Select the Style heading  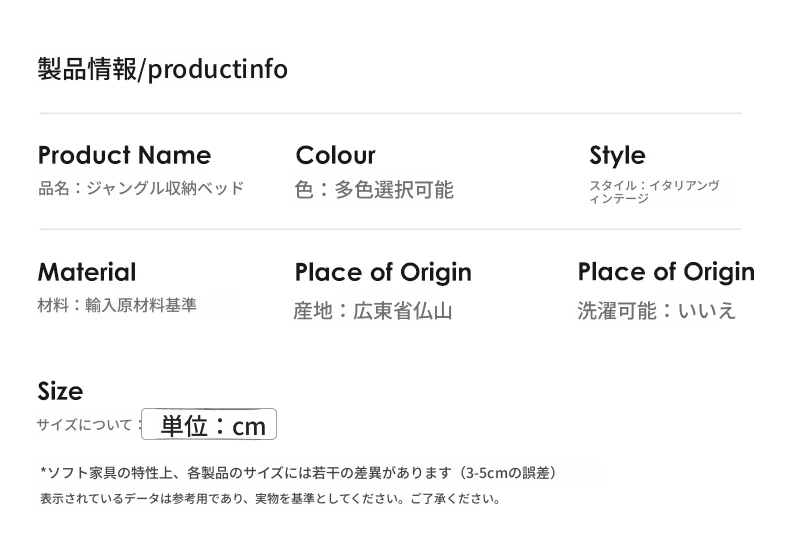coord(617,155)
